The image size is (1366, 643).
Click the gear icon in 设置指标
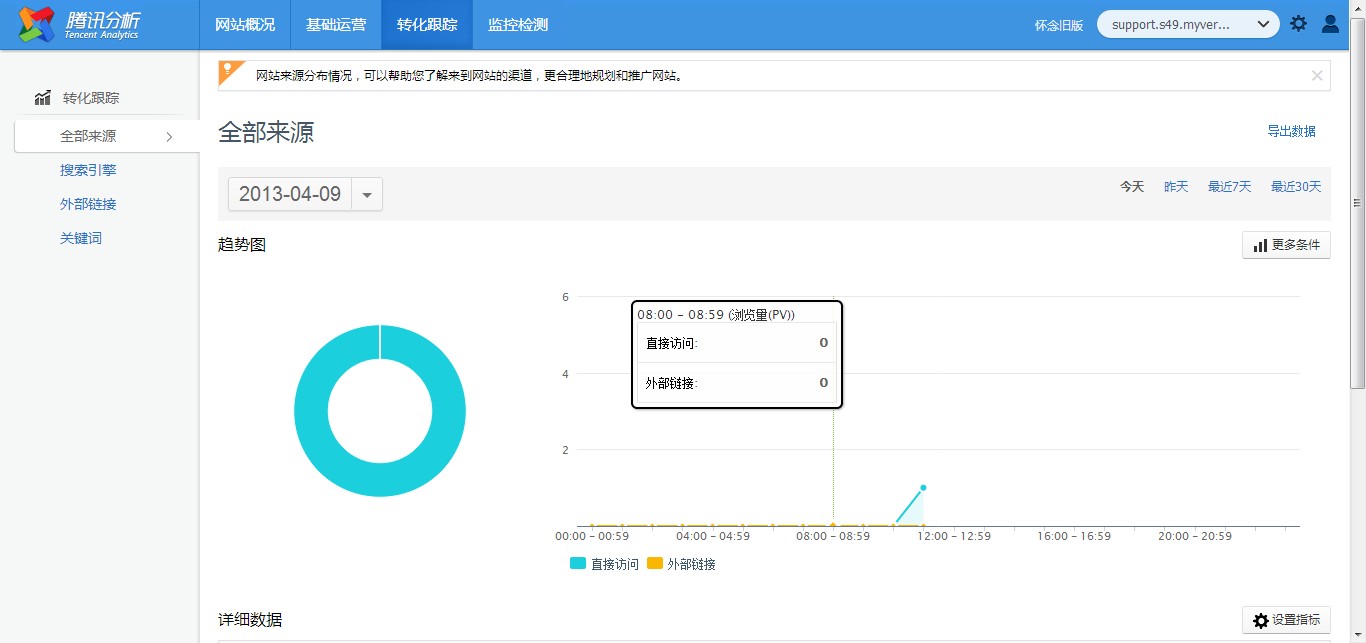click(x=1260, y=621)
